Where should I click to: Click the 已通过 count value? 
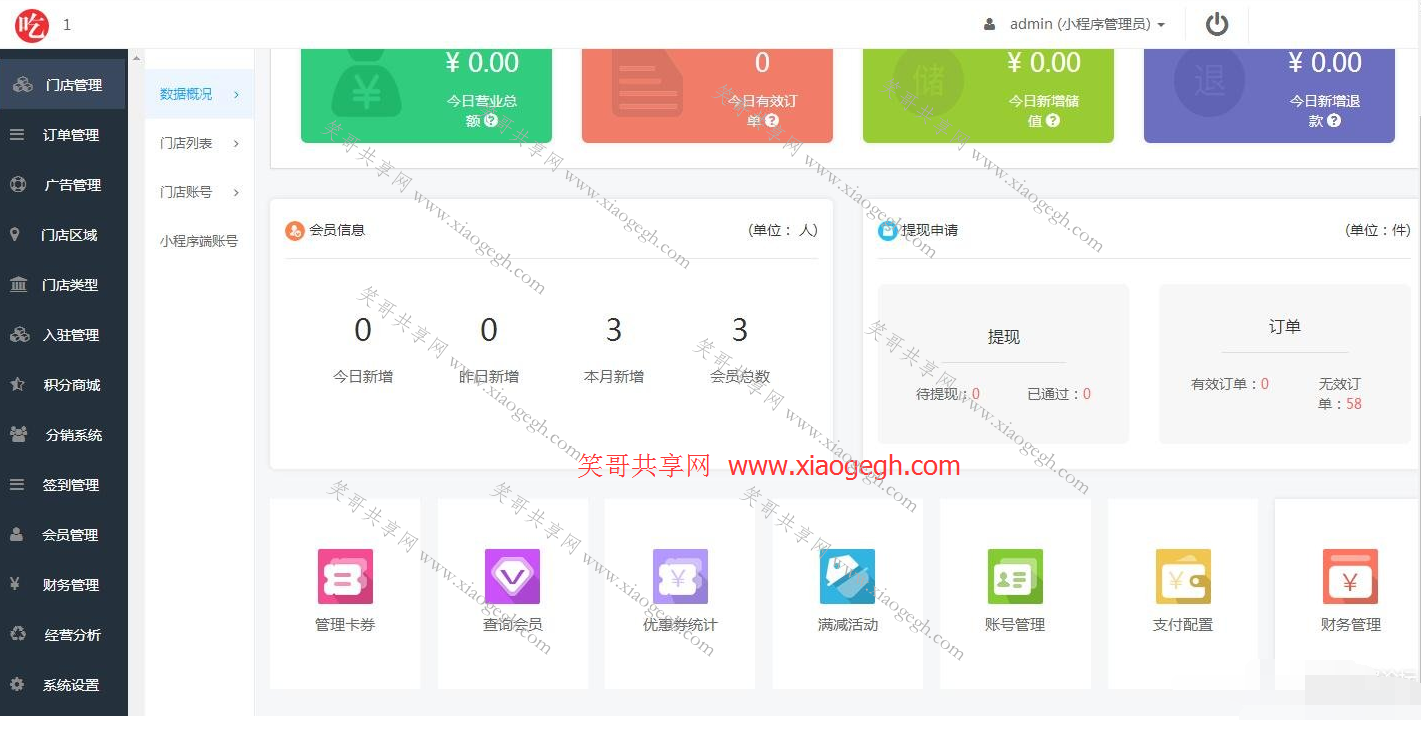[1087, 394]
